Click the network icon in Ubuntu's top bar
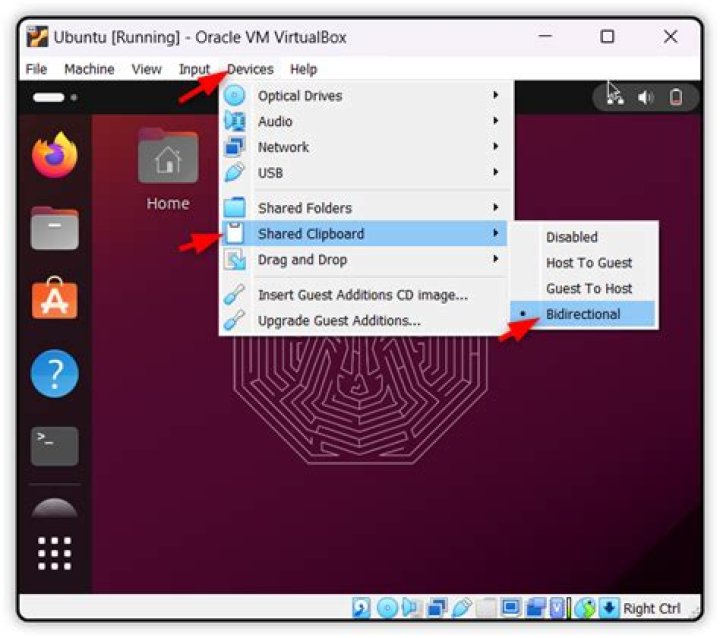The width and height of the screenshot is (720, 638). point(615,97)
